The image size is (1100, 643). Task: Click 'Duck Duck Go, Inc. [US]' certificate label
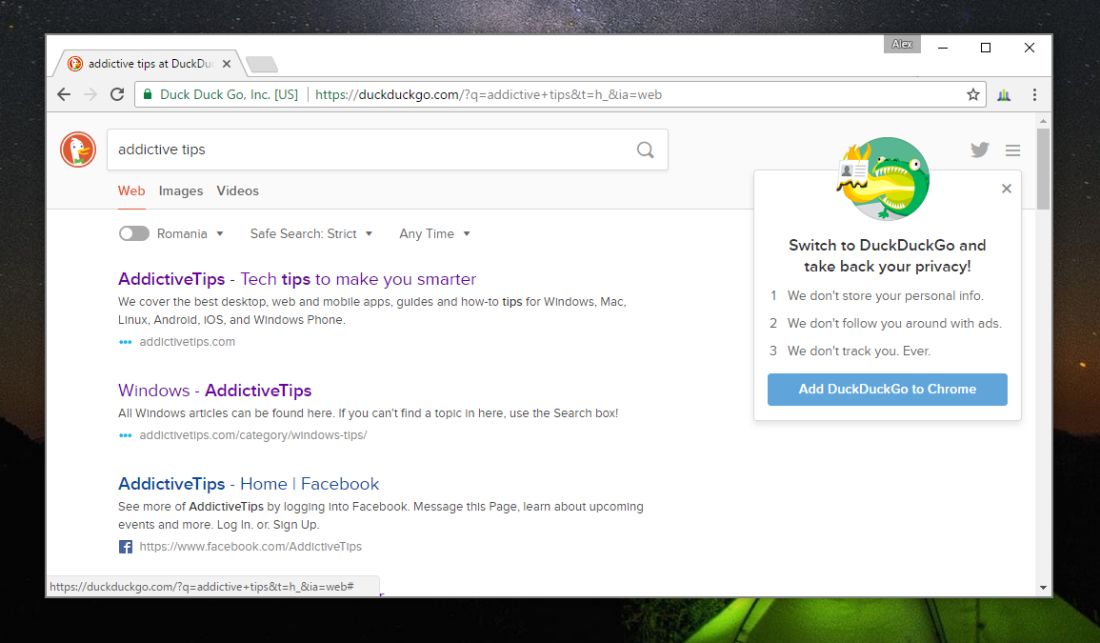[x=229, y=95]
